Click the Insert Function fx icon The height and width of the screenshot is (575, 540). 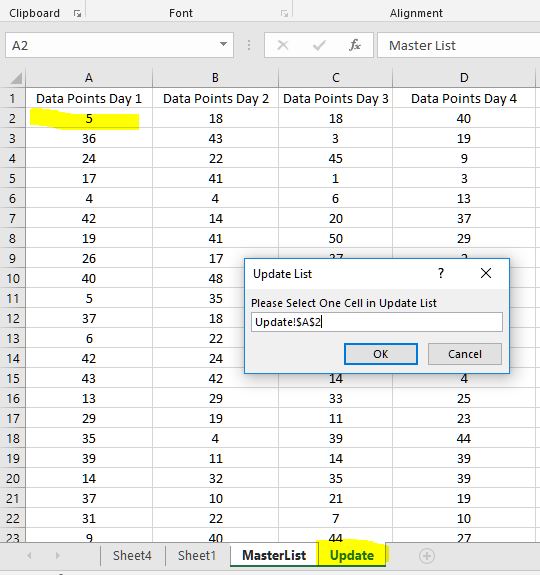(x=355, y=45)
